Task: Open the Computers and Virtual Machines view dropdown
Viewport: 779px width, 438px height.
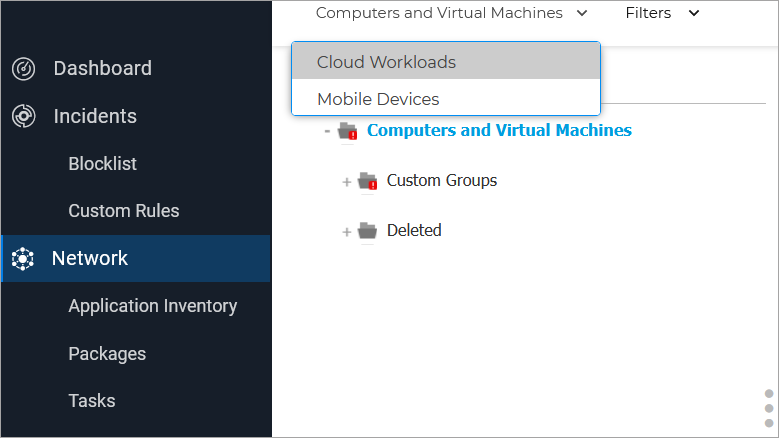Action: pyautogui.click(x=452, y=14)
